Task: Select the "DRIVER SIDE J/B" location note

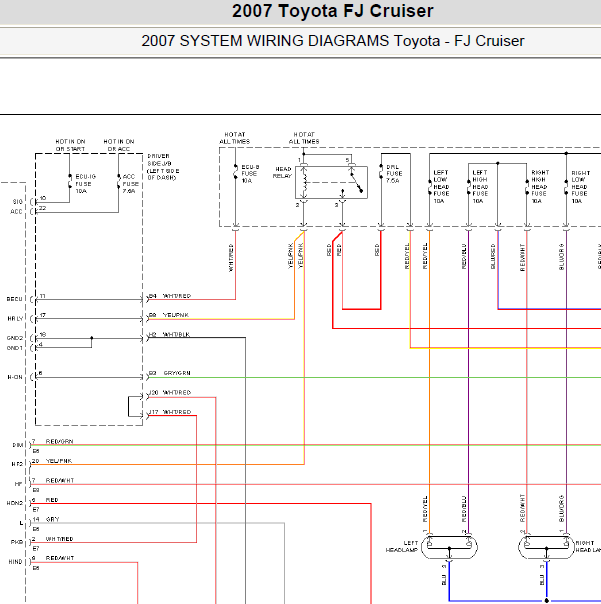Action: coord(163,167)
